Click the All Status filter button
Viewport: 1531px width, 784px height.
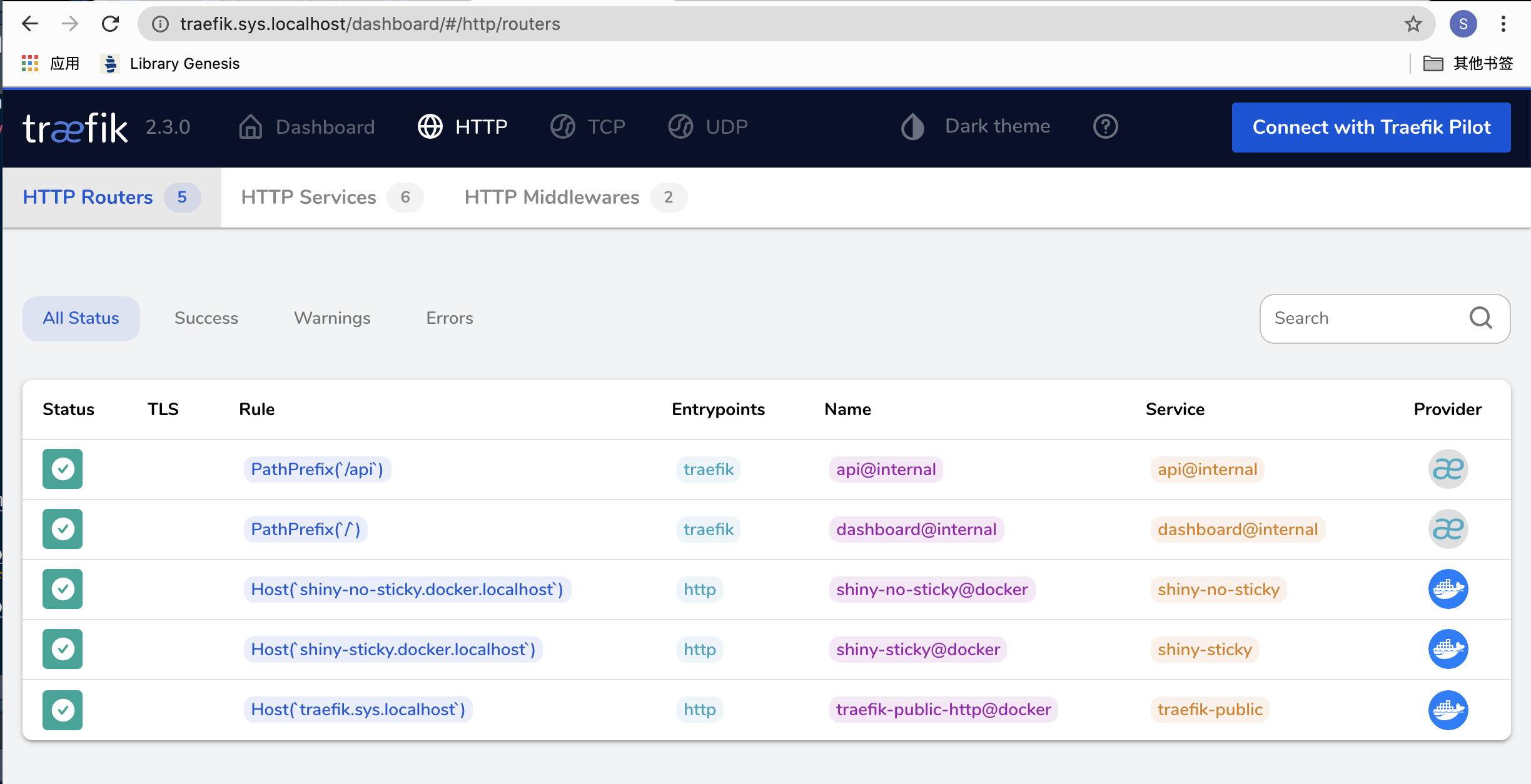[x=80, y=318]
